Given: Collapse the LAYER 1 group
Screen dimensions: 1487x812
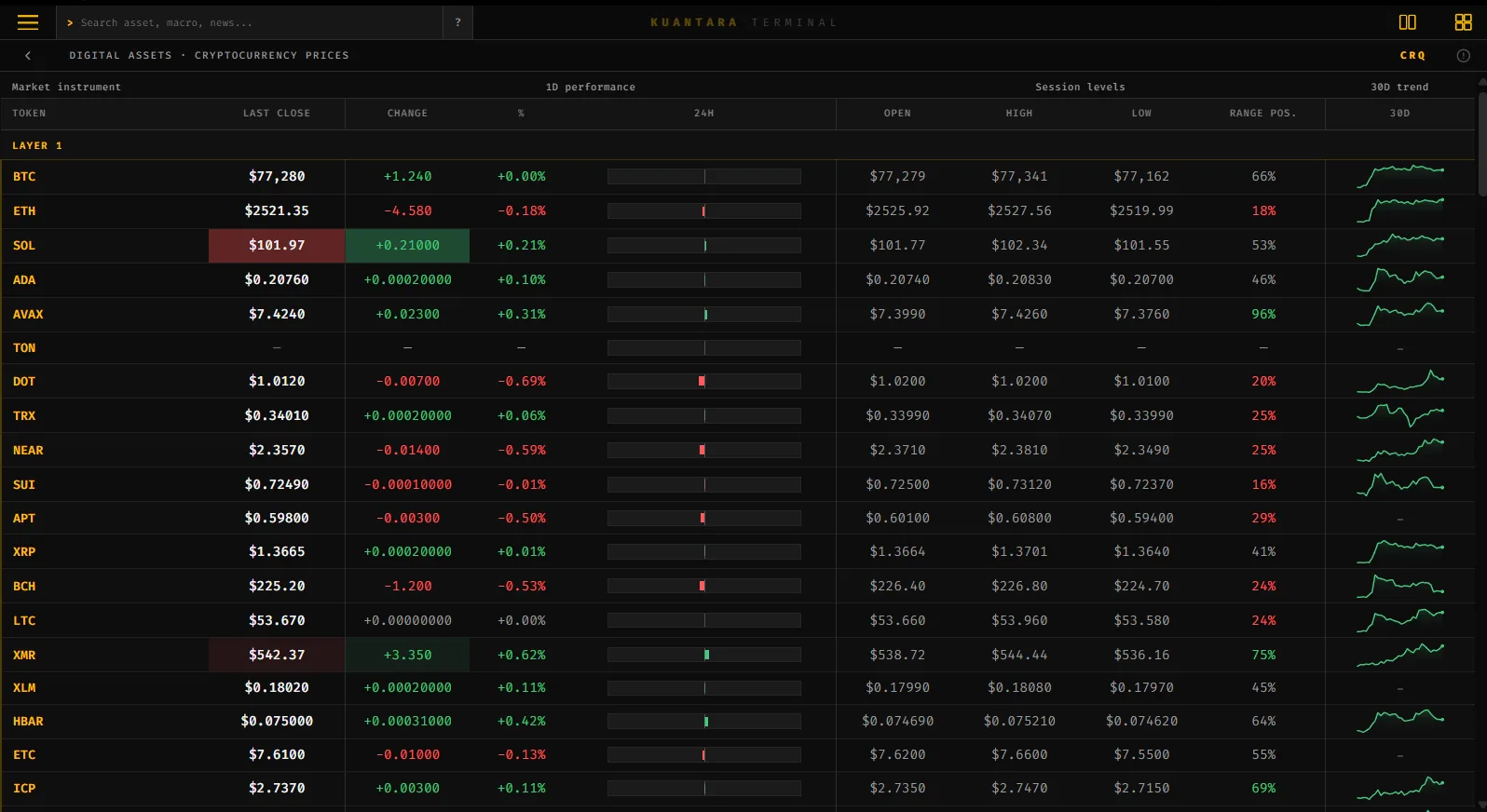Looking at the screenshot, I should point(37,146).
